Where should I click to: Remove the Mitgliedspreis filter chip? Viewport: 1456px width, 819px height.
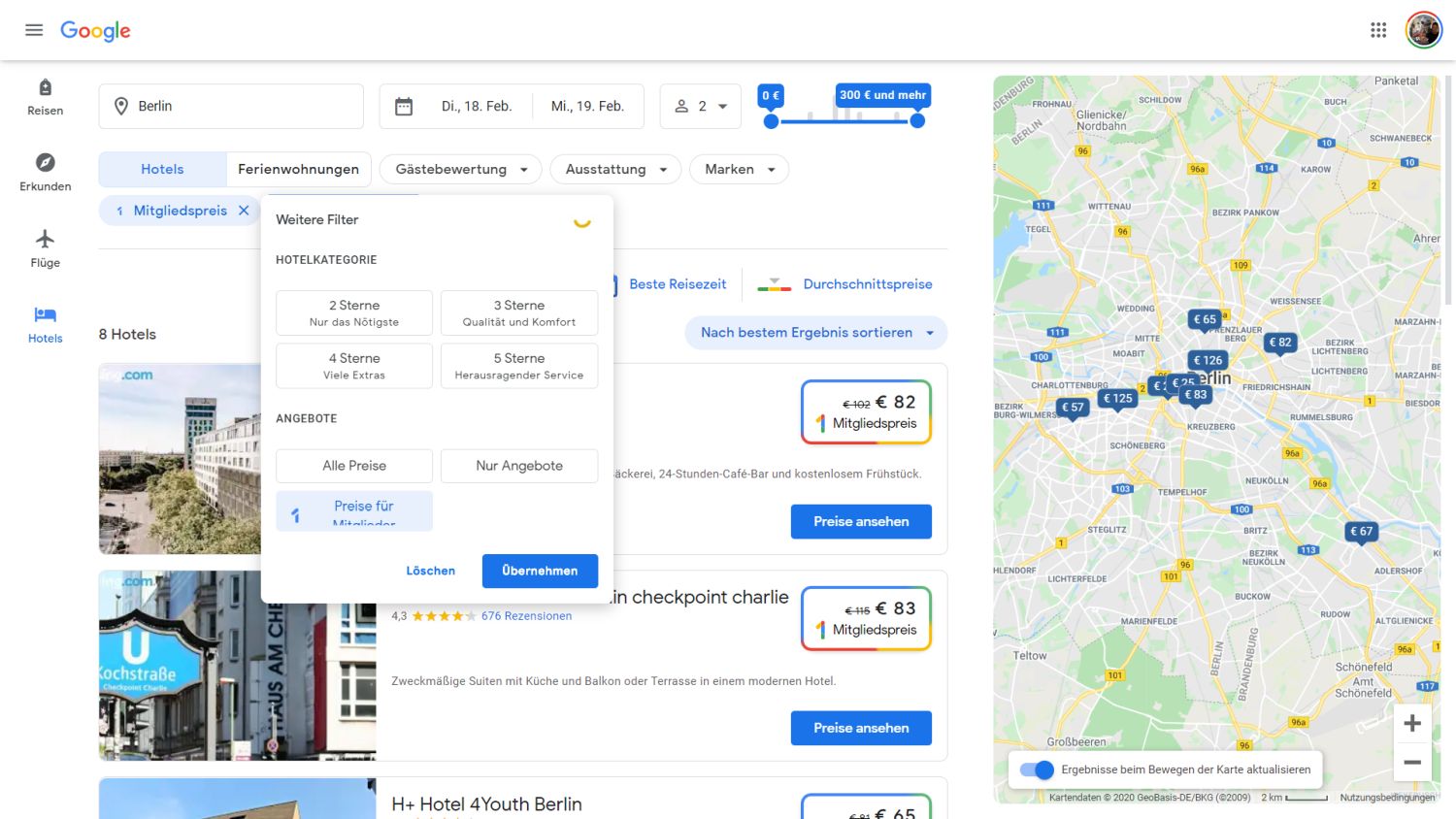(x=244, y=211)
